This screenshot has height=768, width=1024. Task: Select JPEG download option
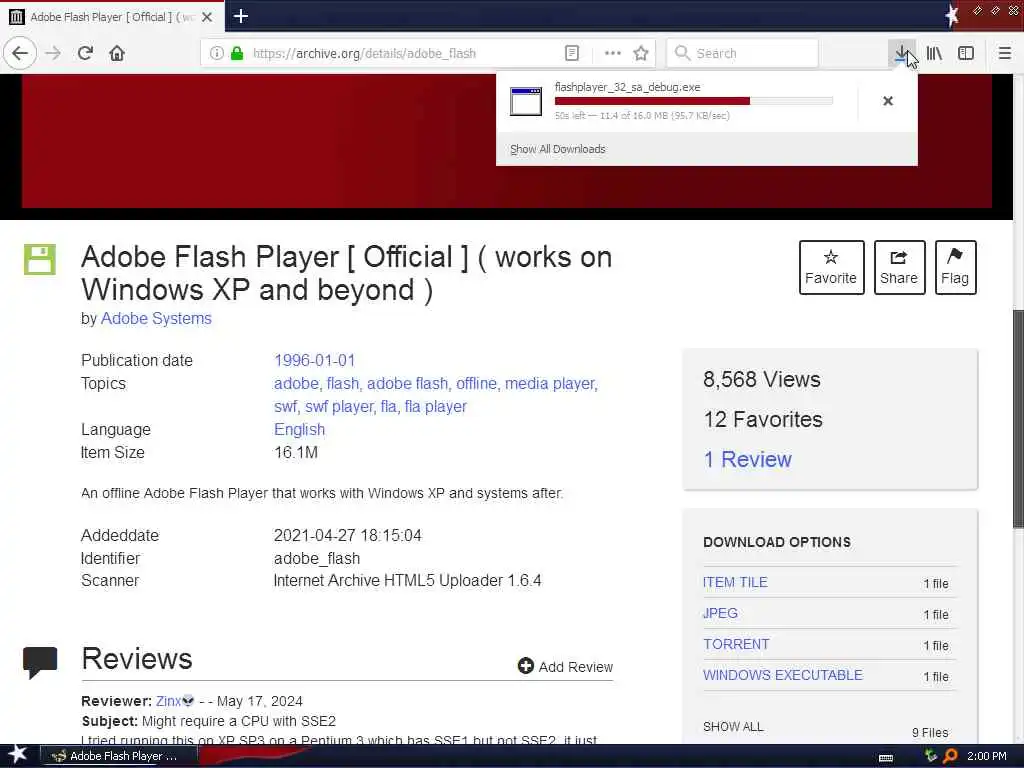tap(720, 613)
